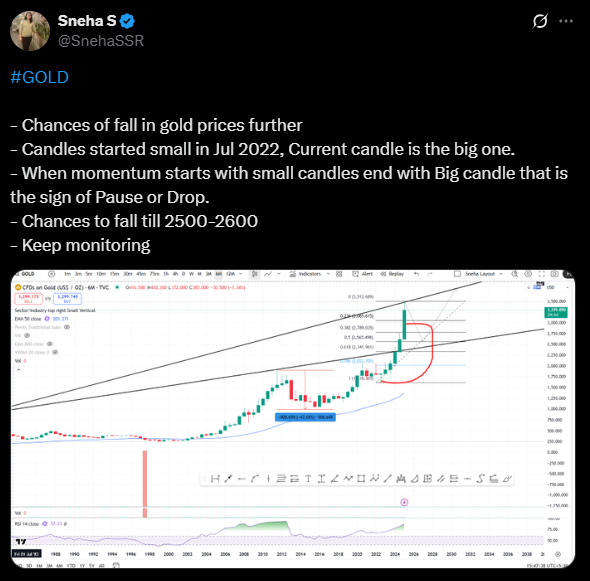Image resolution: width=590 pixels, height=581 pixels.
Task: Select the text tool in drawing favorites bar
Action: click(x=308, y=479)
